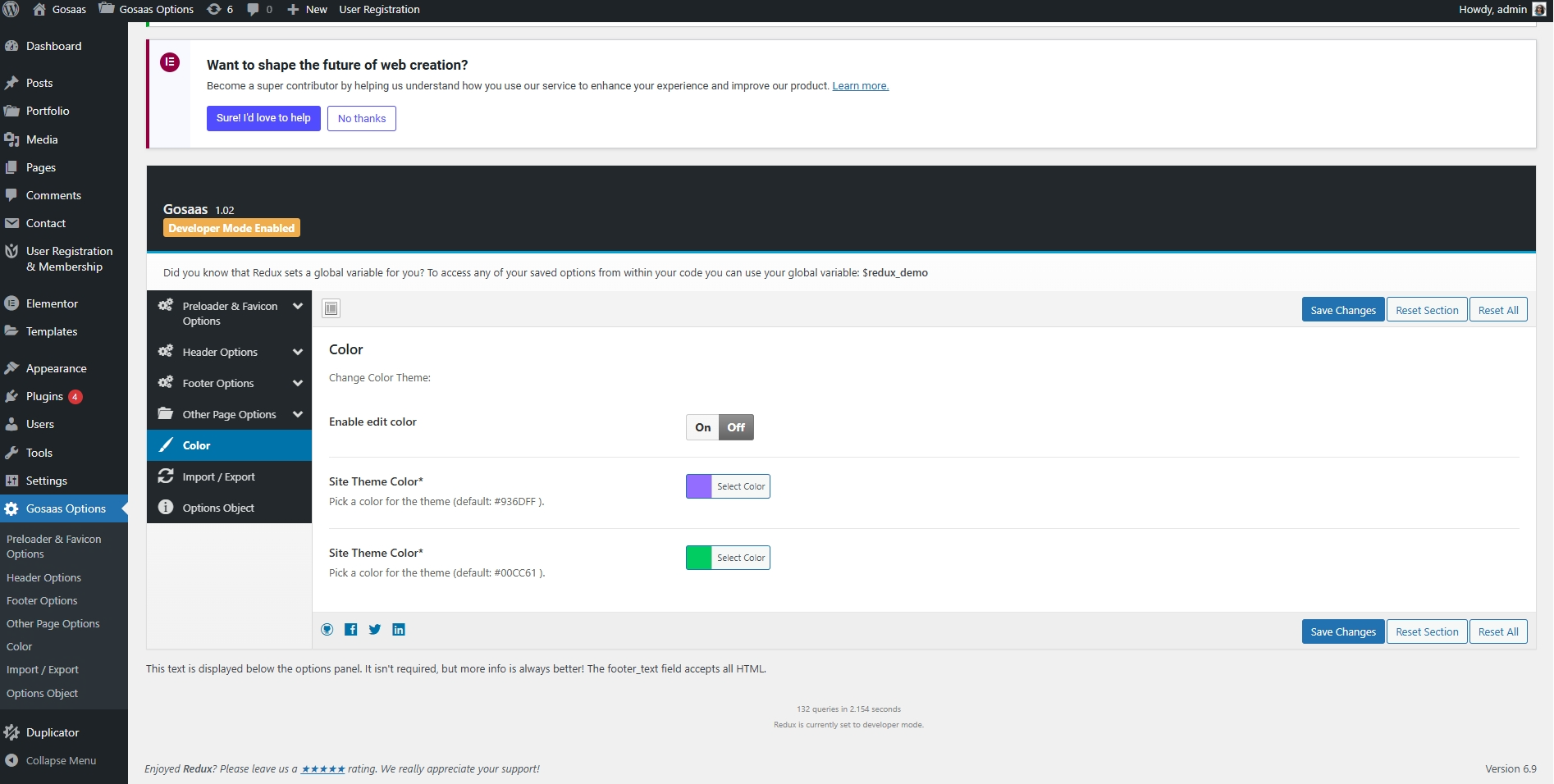Expand the Header Options section arrow

pyautogui.click(x=298, y=352)
